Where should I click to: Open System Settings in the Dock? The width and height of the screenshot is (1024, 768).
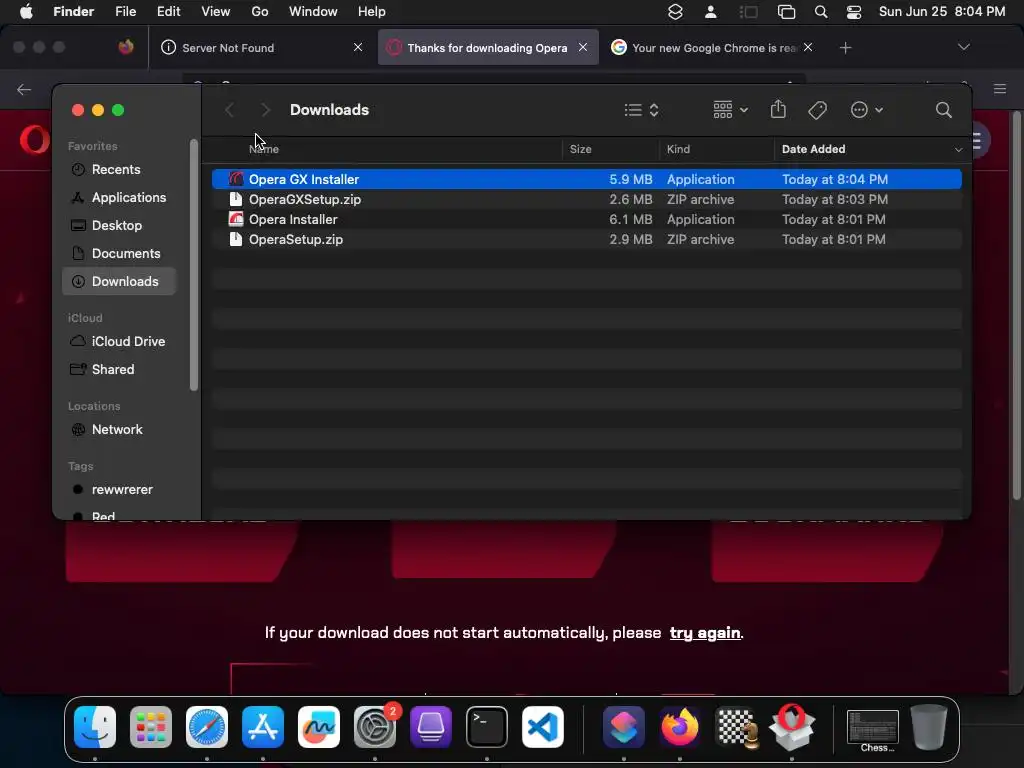pyautogui.click(x=375, y=727)
